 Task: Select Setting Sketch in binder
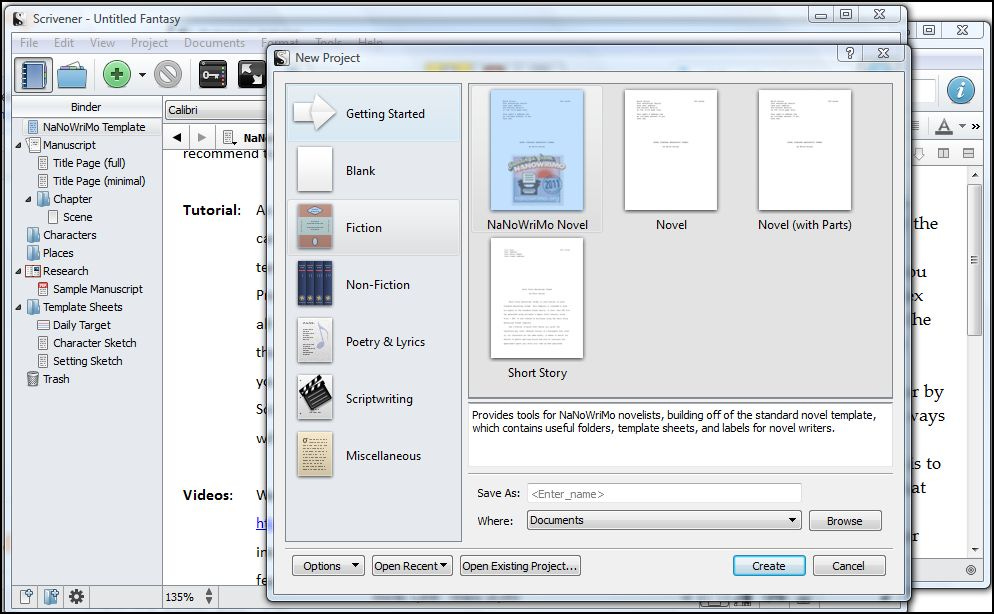[87, 361]
